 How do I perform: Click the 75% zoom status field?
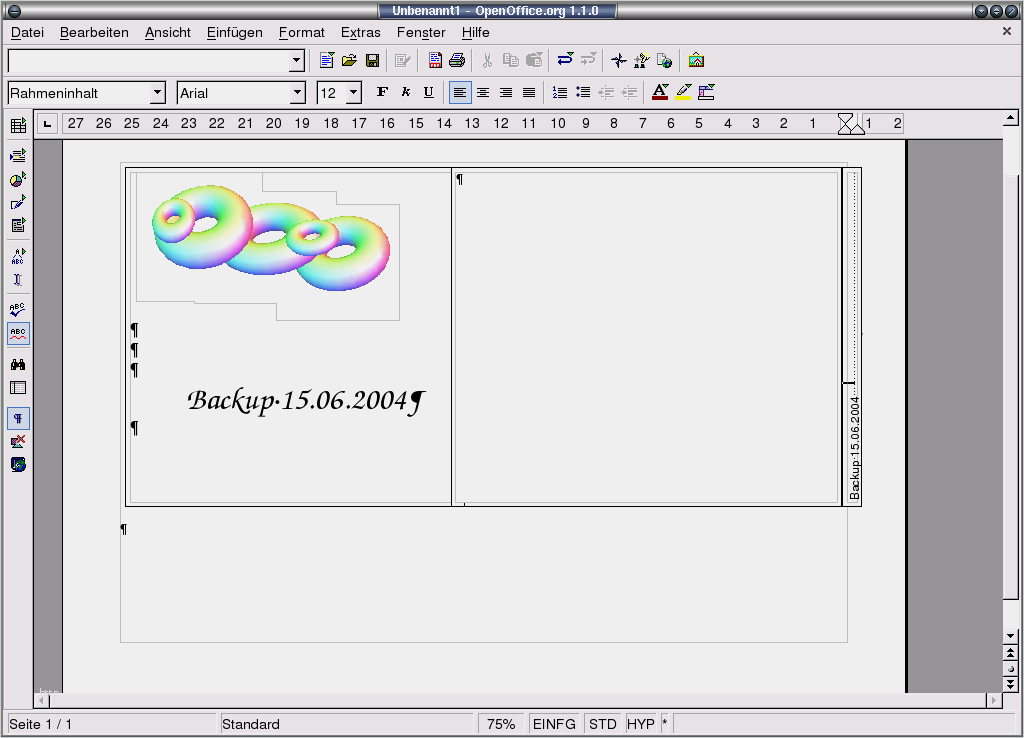(501, 724)
